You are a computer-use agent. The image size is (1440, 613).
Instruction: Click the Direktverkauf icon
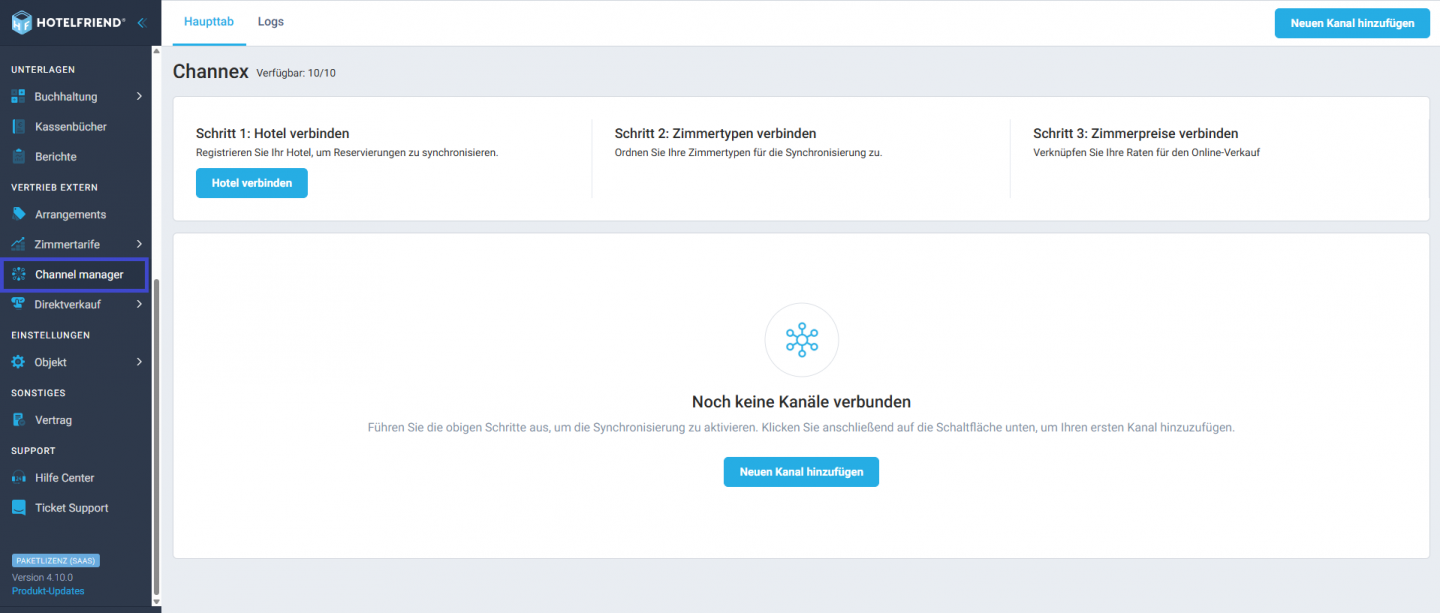coord(18,305)
